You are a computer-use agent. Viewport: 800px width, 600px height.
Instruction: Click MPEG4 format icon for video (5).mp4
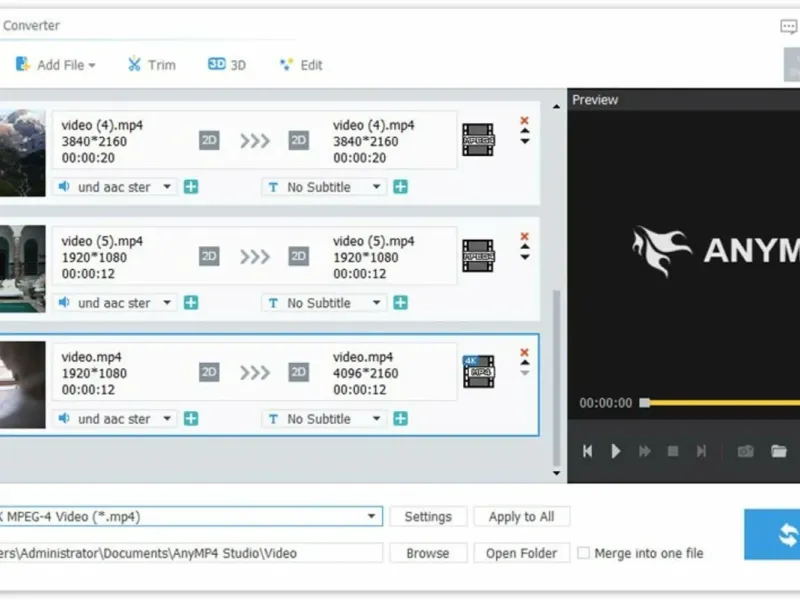[478, 256]
